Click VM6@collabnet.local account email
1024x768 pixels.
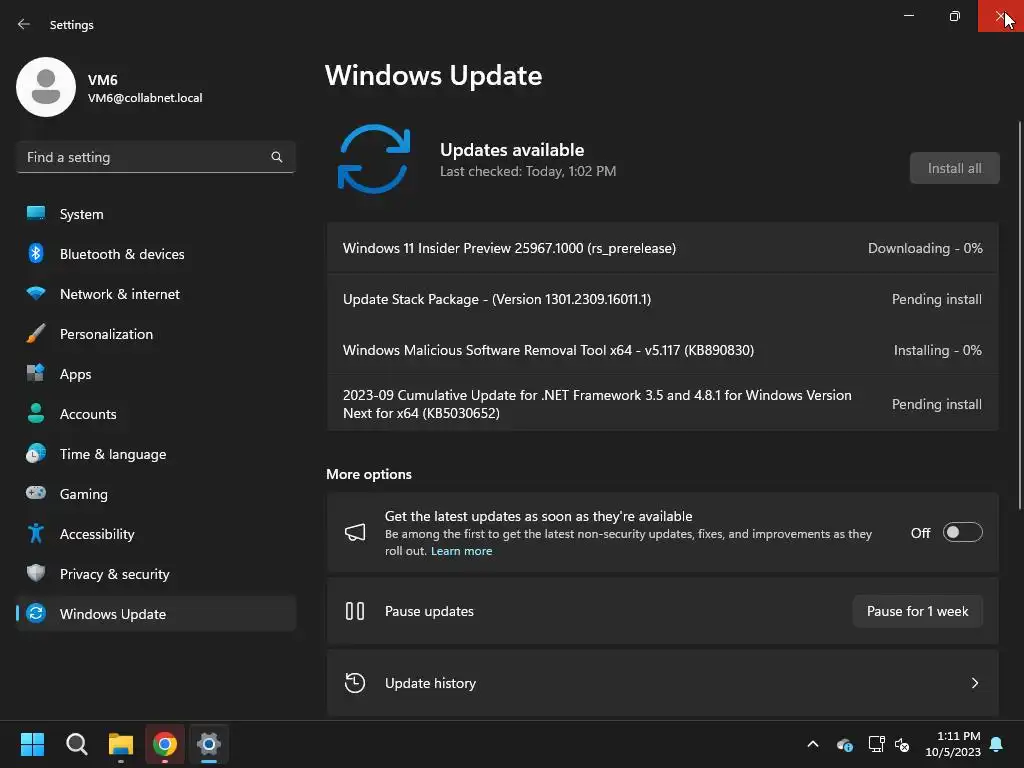click(145, 98)
